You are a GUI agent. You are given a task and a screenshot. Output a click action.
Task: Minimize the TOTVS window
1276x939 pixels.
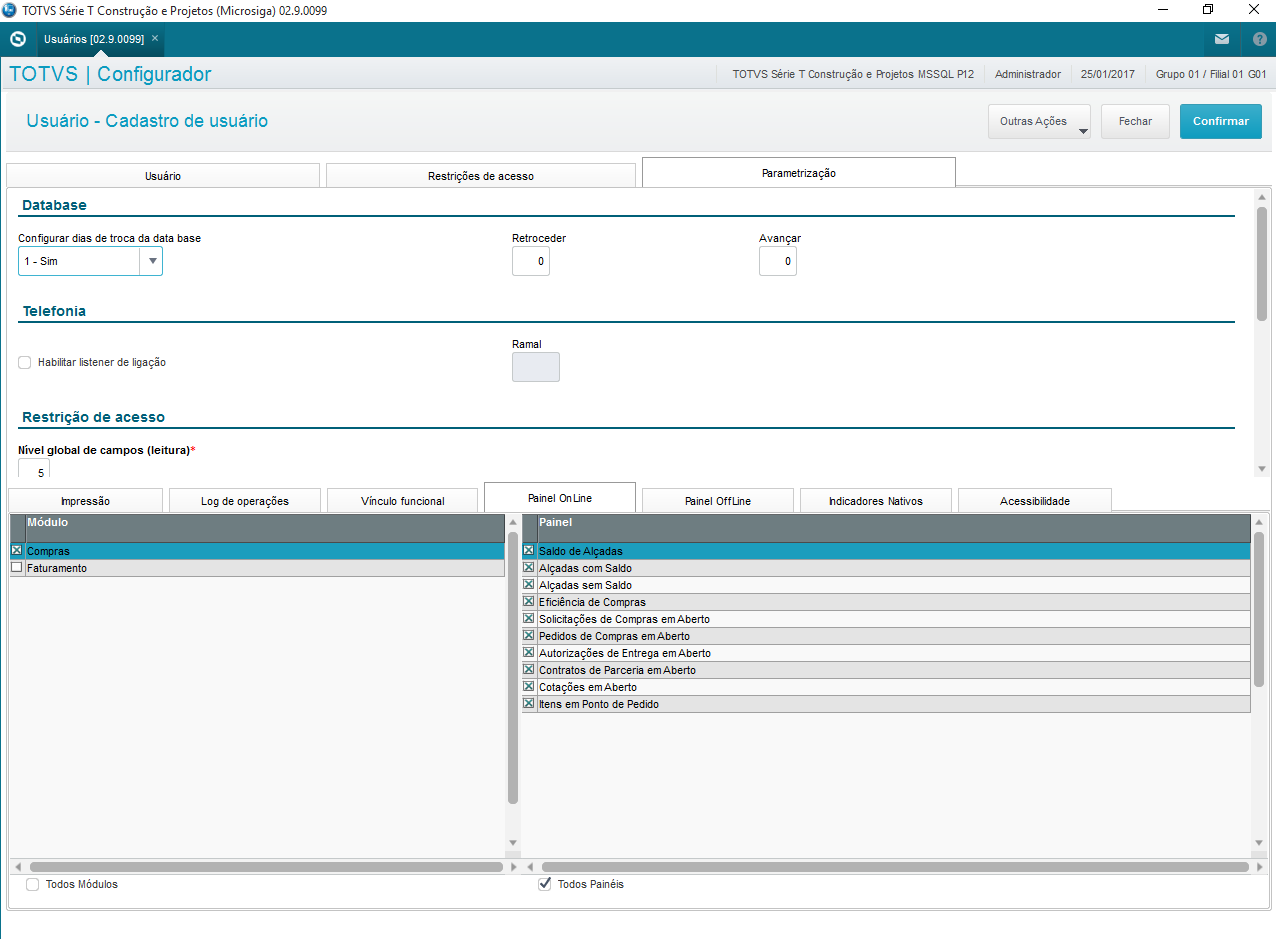click(1162, 10)
